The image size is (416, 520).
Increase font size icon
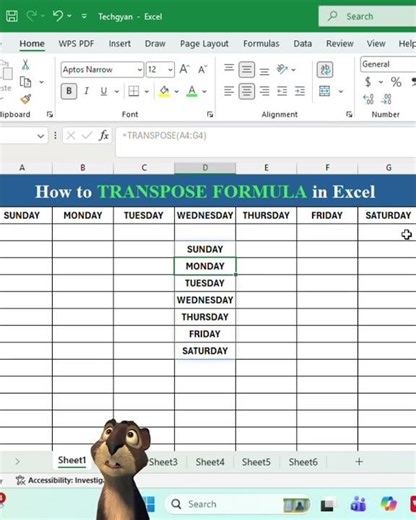tap(184, 69)
